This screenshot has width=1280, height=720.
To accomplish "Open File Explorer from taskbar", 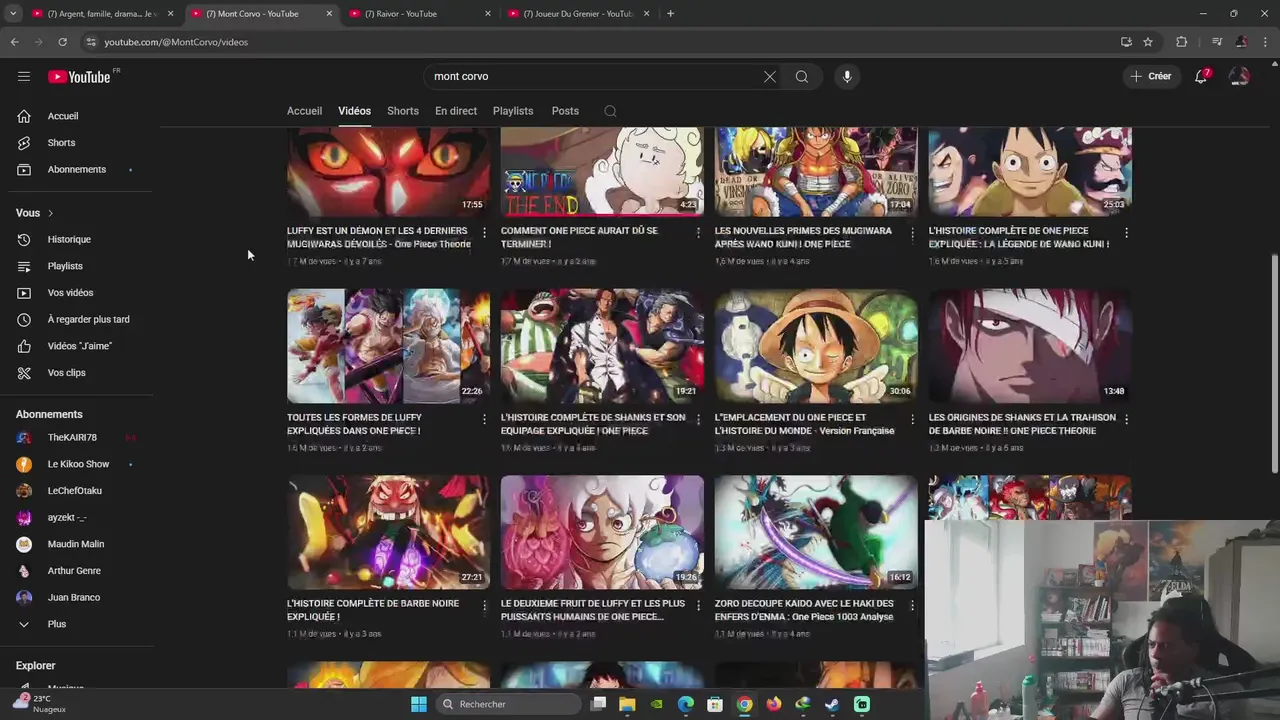I will tap(627, 704).
